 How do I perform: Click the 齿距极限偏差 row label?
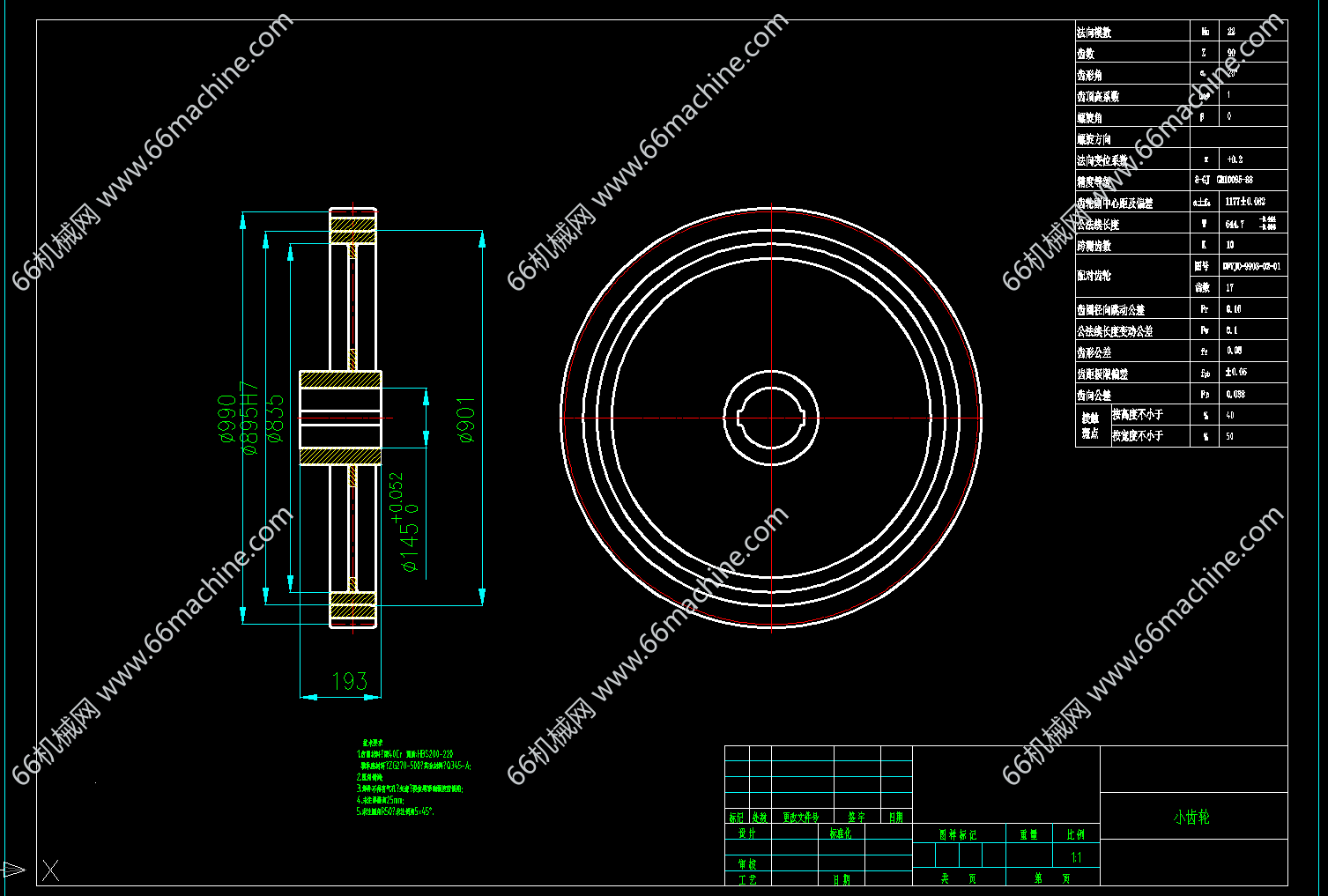(1102, 374)
